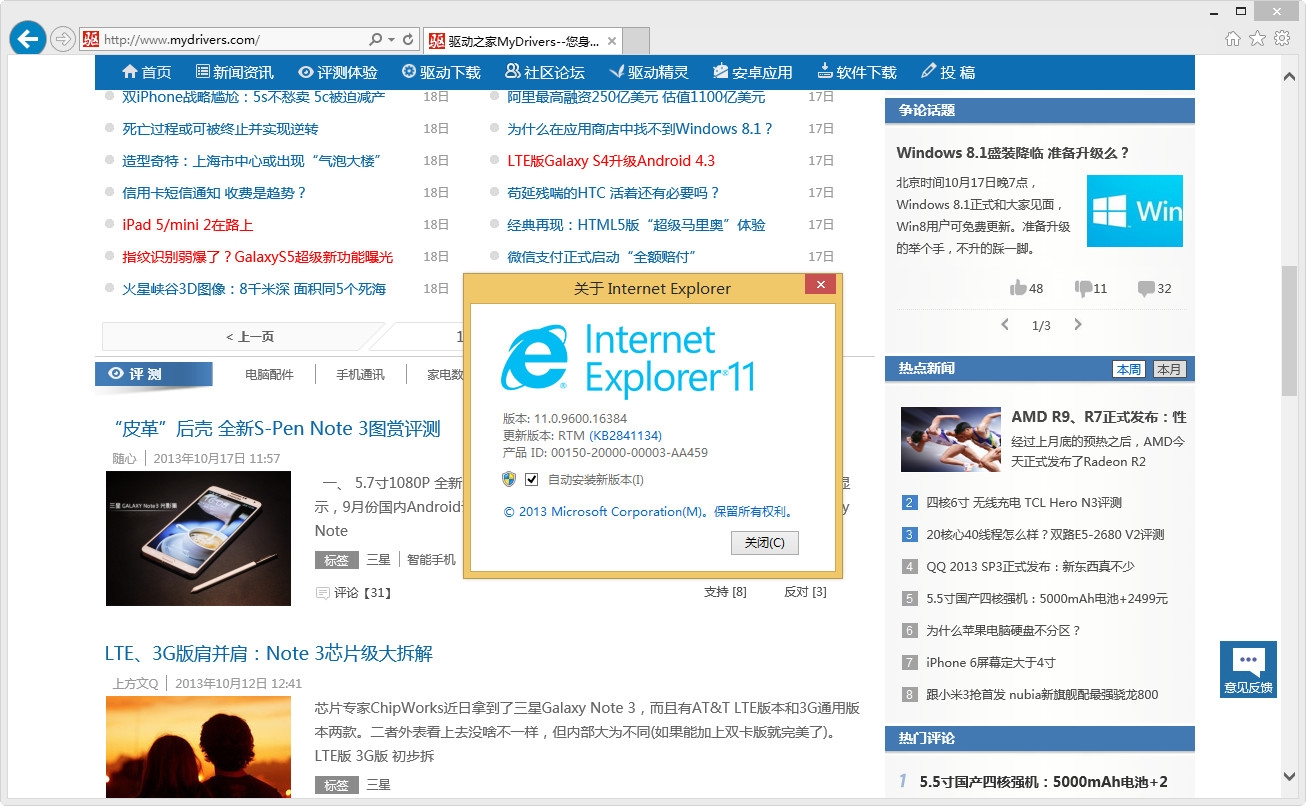The height and width of the screenshot is (806, 1306).
Task: Open Internet Explorer settings gear
Action: [x=1281, y=36]
